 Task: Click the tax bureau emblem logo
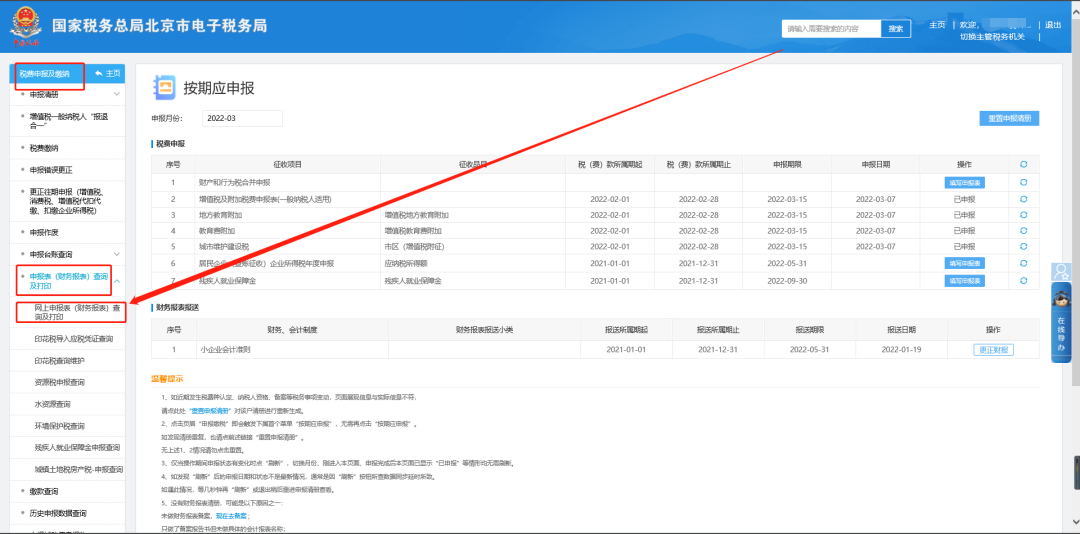click(25, 26)
